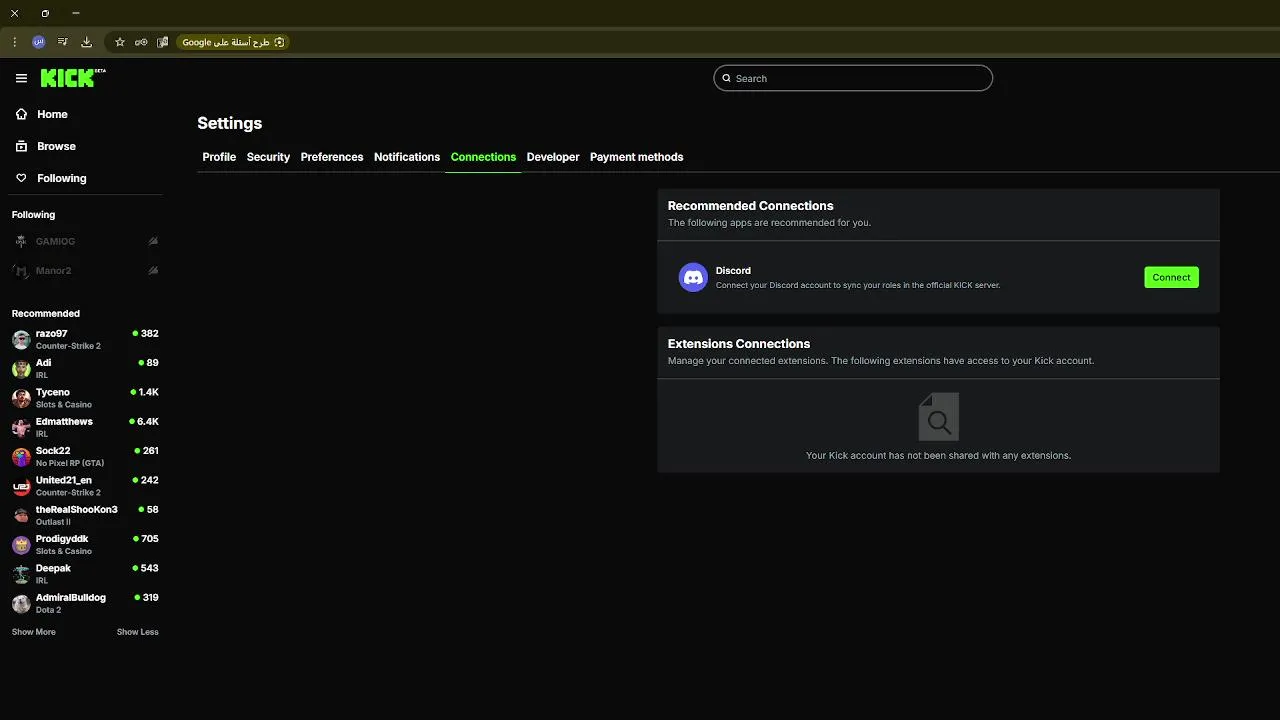This screenshot has width=1280, height=720.
Task: Open Deepak's channel avatar
Action: click(x=21, y=574)
